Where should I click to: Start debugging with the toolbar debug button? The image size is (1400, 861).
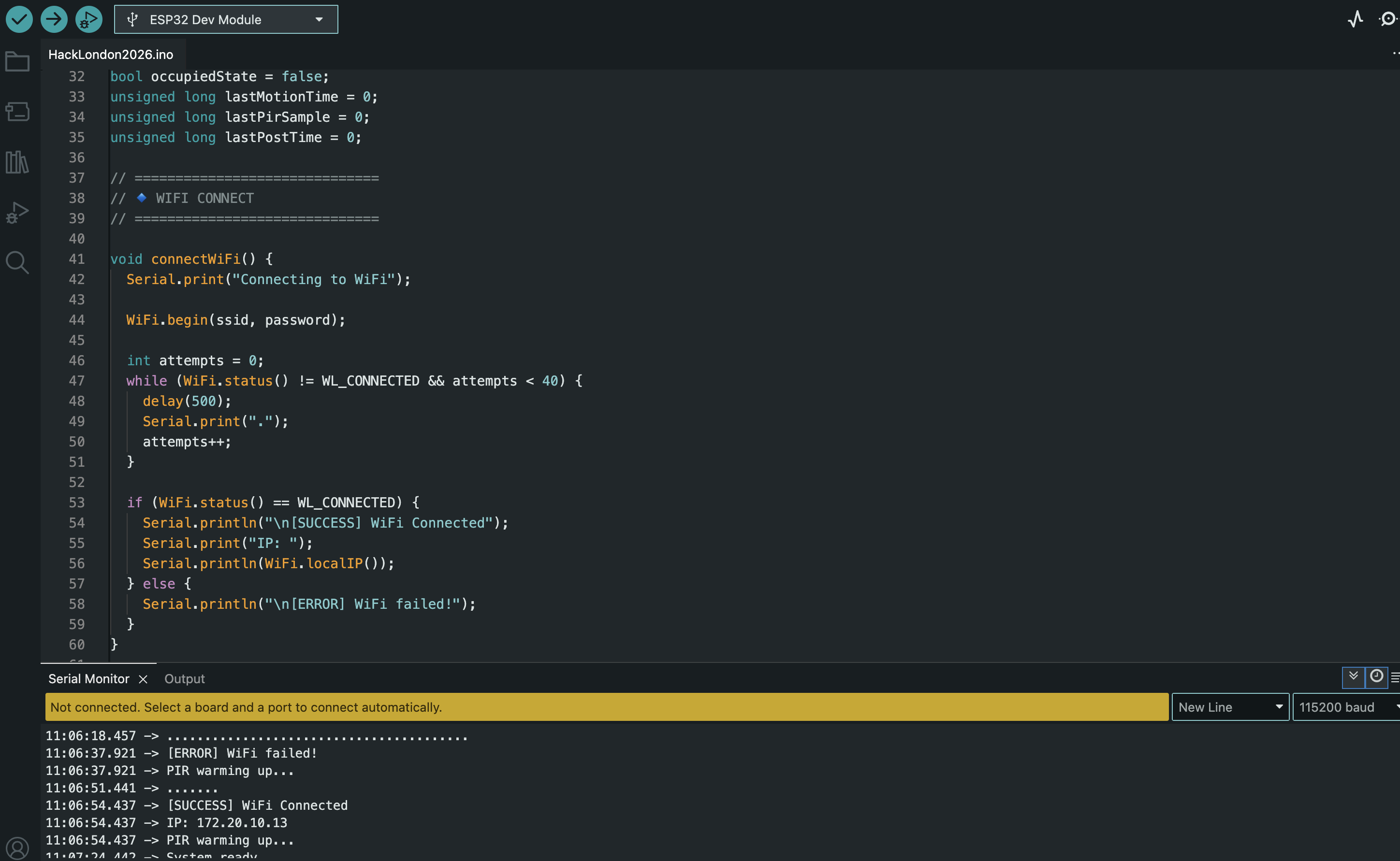pyautogui.click(x=89, y=19)
